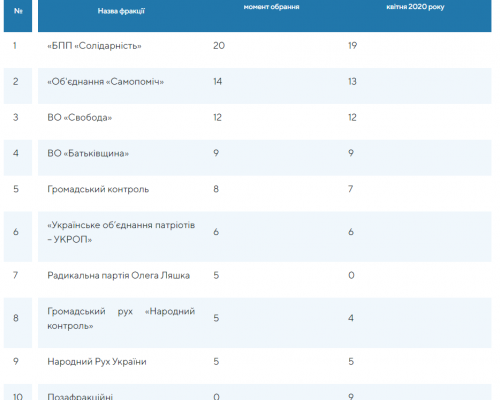Viewport: 500px width, 400px height.
Task: Click the April 2020 value 5 for Народний Рух України
Action: 351,362
